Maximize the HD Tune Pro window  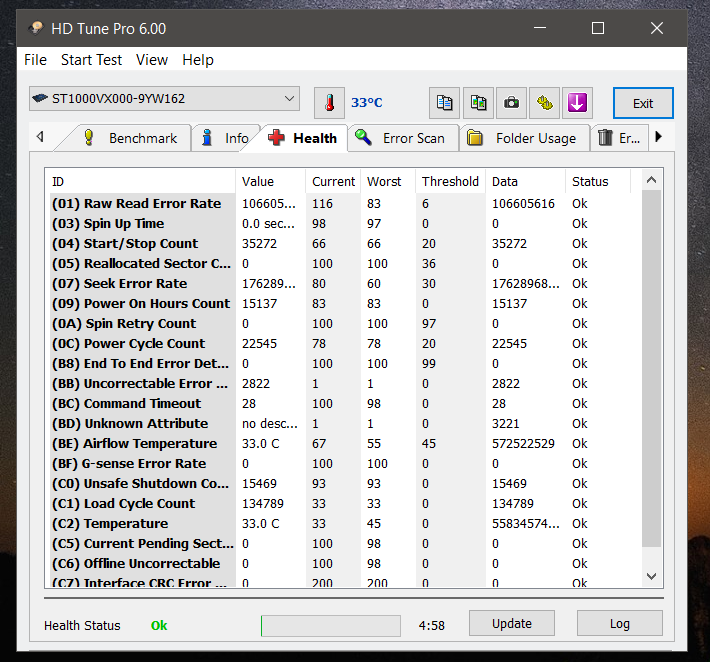pyautogui.click(x=598, y=28)
